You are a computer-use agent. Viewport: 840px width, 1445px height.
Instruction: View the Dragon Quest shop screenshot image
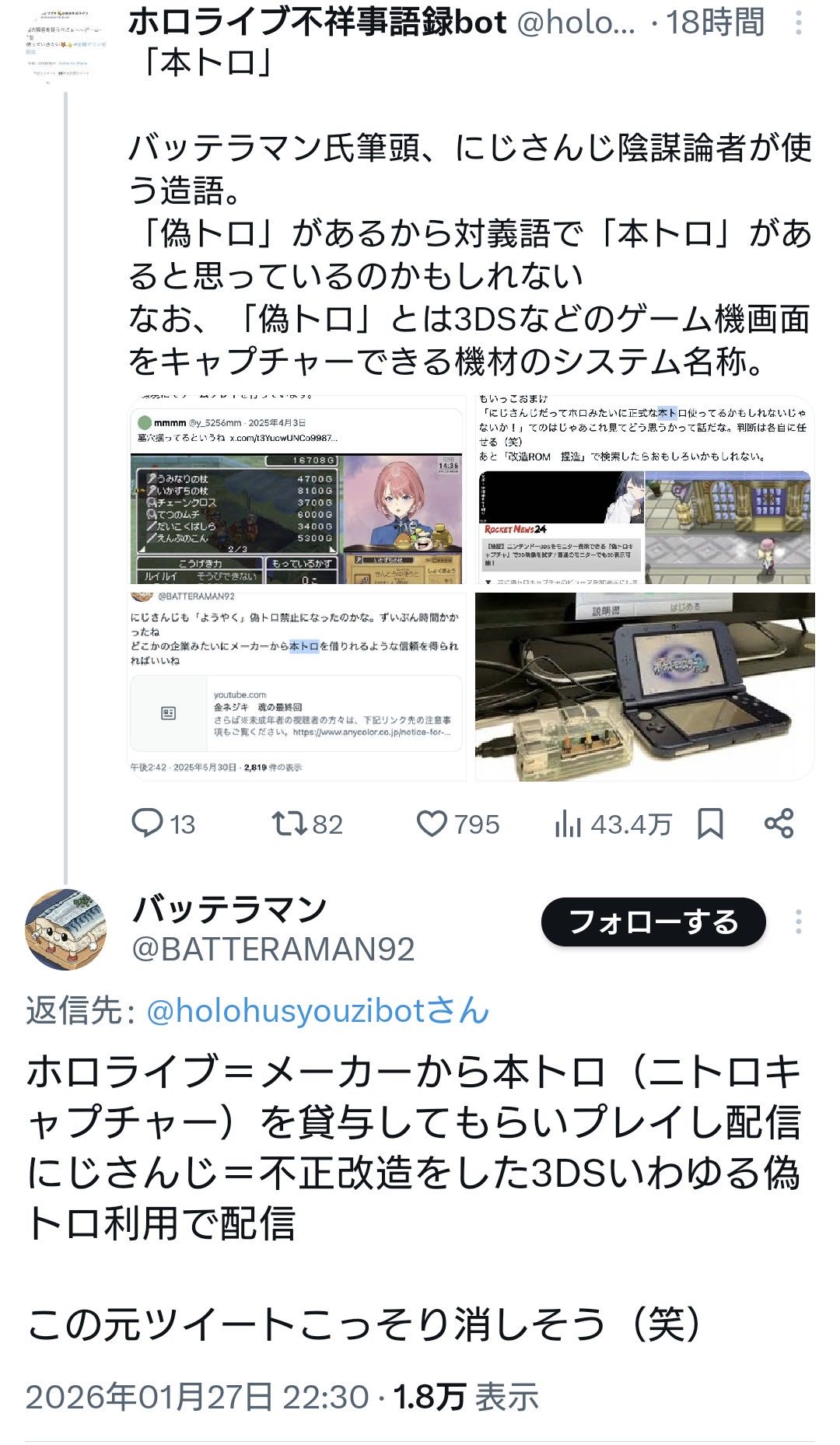pos(297,490)
